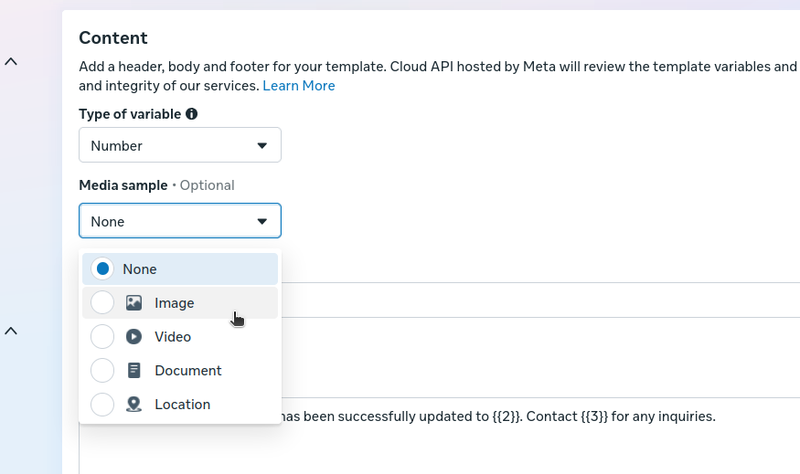The image size is (800, 474).
Task: Click the arrow in the Number dropdown
Action: [262, 146]
